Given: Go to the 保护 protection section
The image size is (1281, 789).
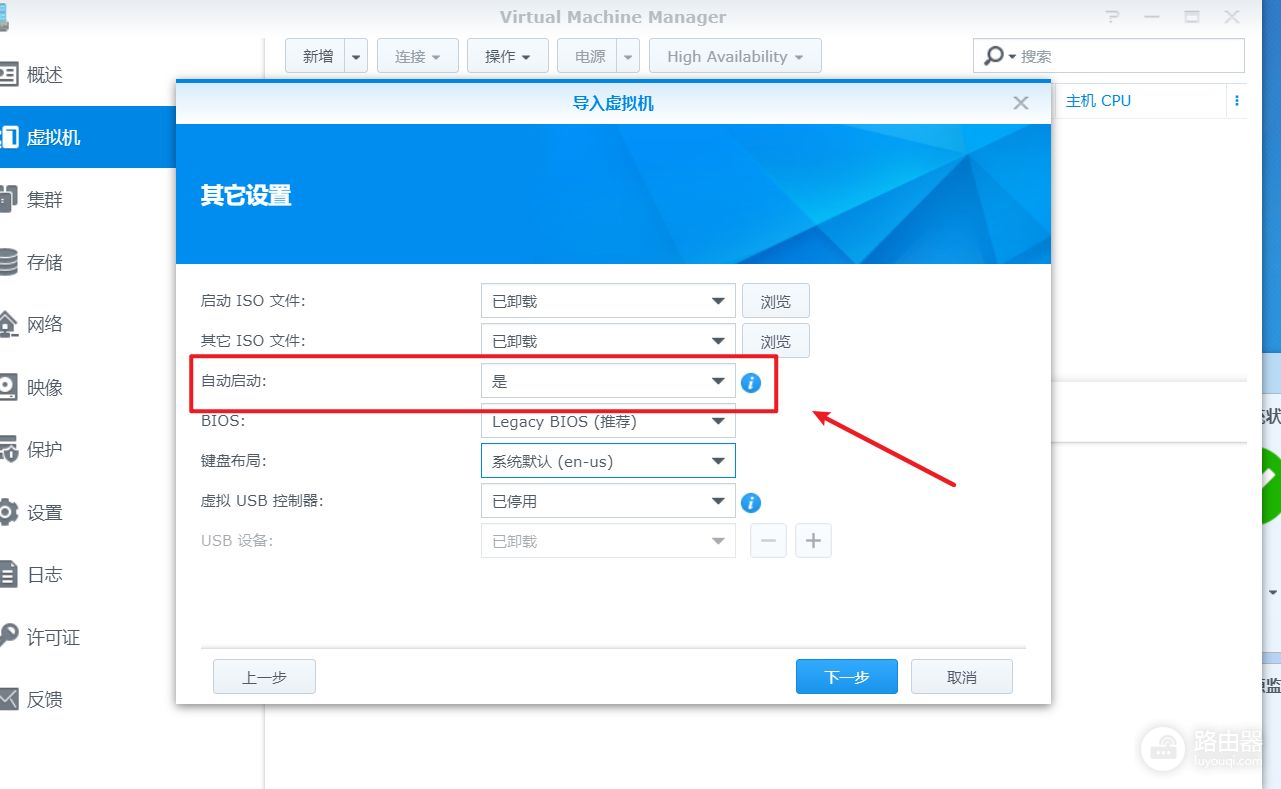Looking at the screenshot, I should coord(88,449).
